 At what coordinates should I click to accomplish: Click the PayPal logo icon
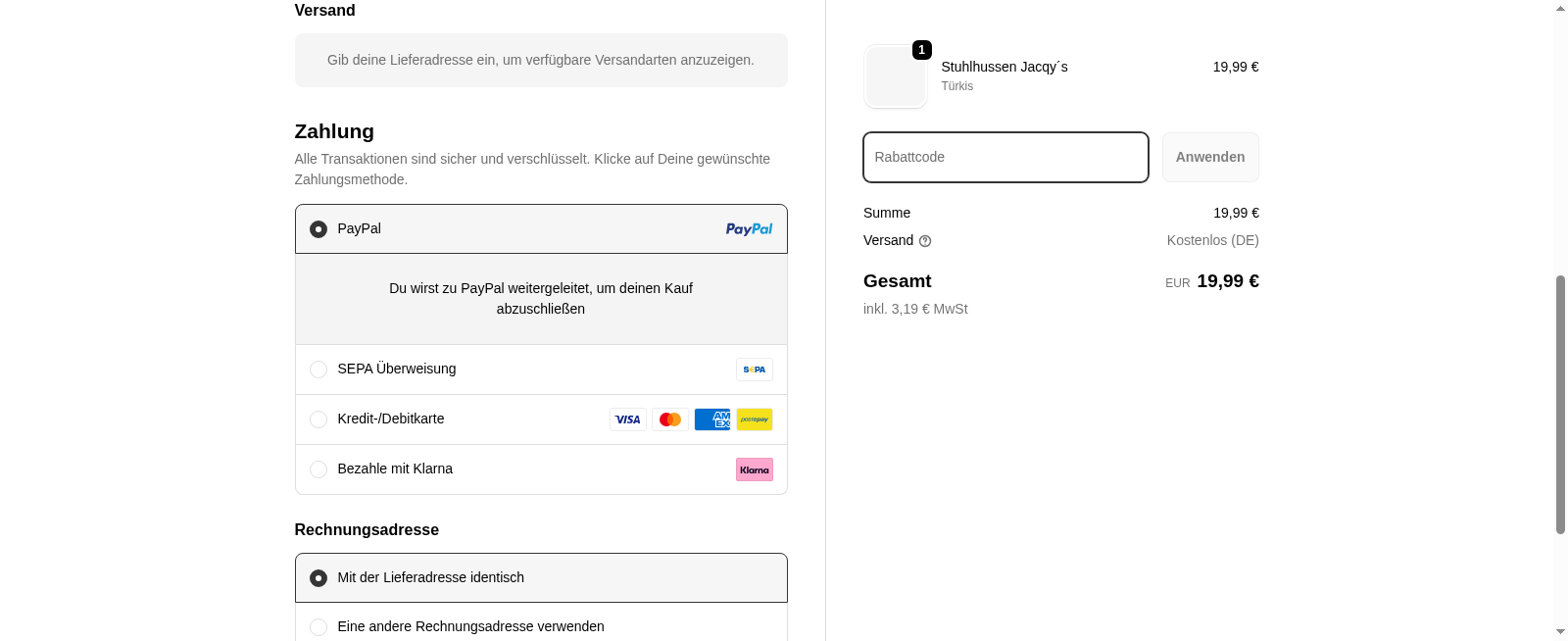749,228
